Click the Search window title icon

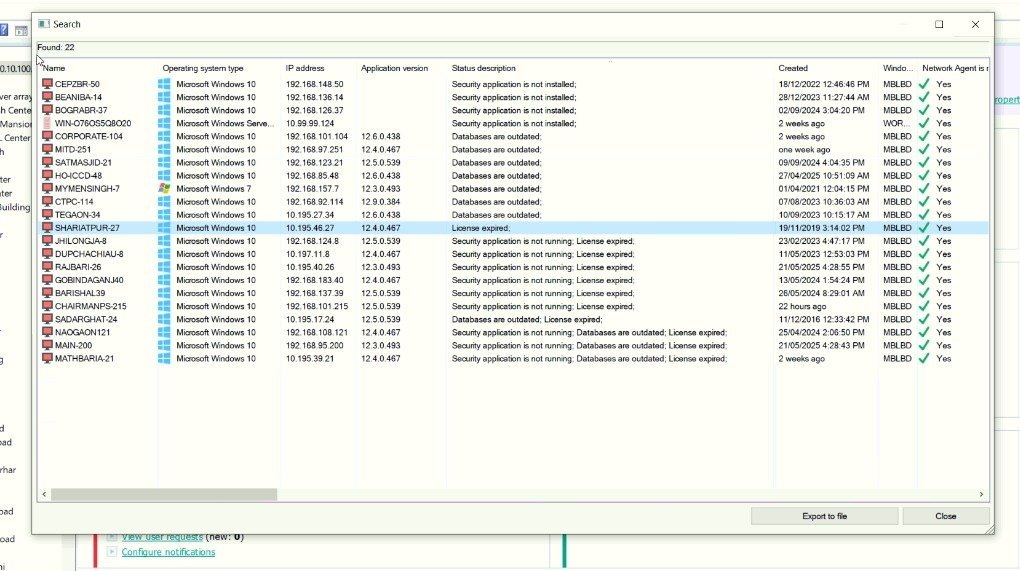(44, 24)
